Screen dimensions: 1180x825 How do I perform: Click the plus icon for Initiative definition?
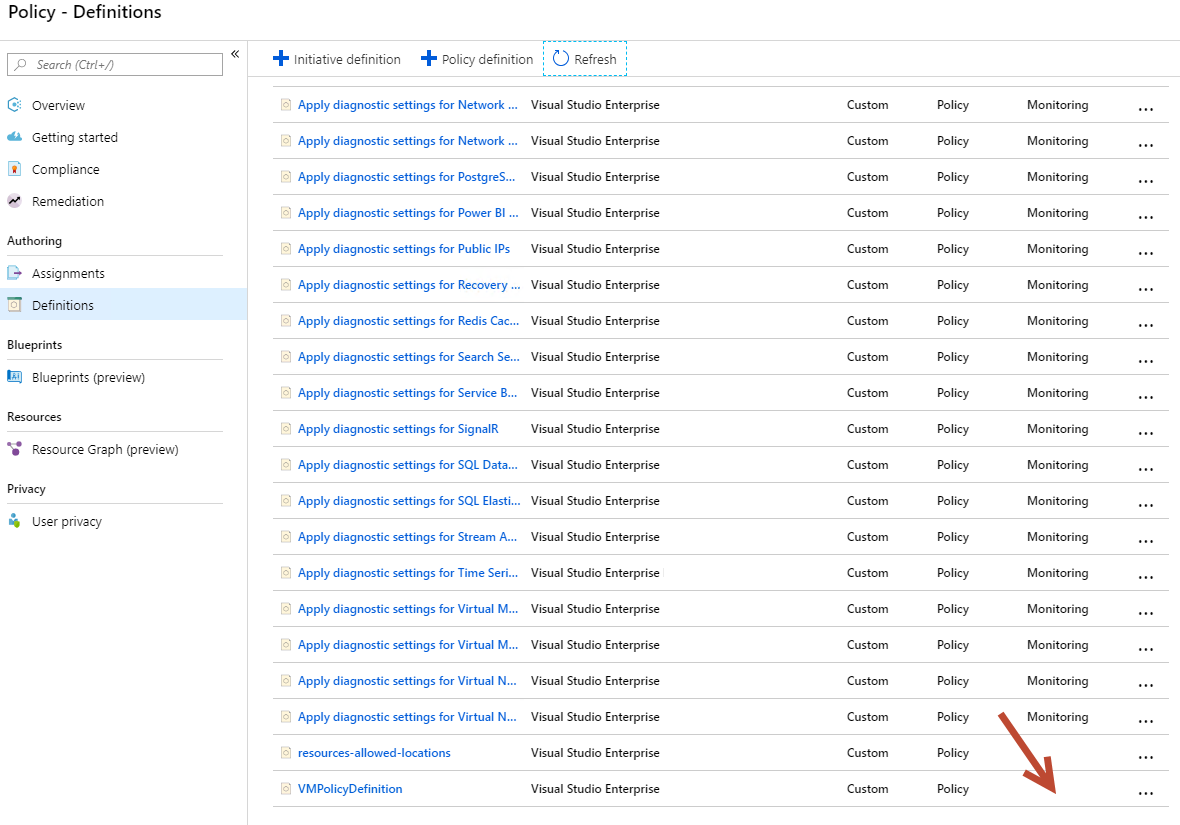[x=281, y=58]
